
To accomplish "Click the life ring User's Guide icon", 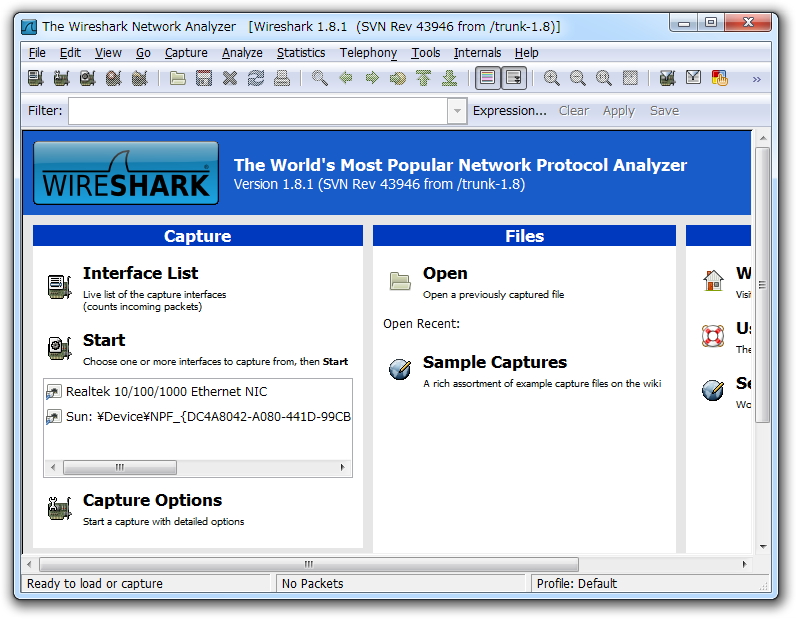I will [x=713, y=336].
